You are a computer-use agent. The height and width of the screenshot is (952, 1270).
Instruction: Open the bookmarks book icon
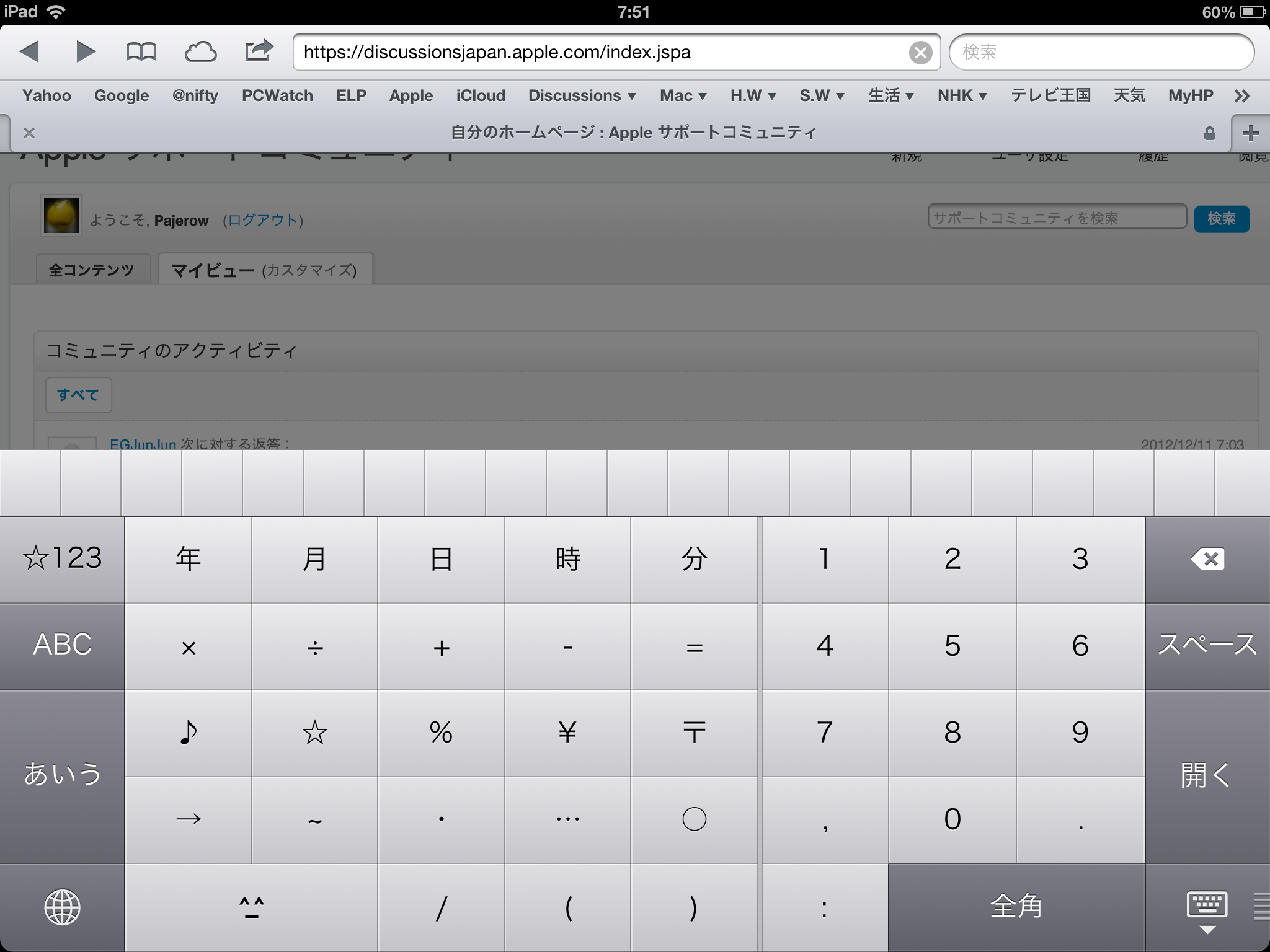pos(141,52)
